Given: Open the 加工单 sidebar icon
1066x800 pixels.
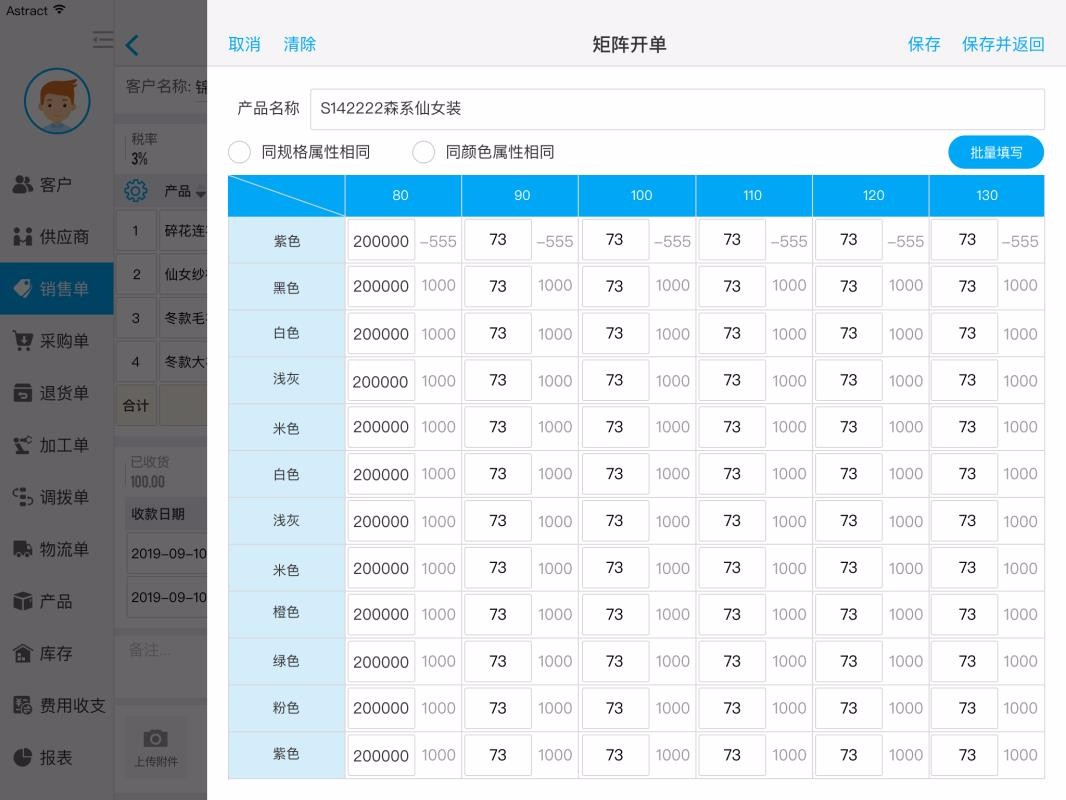Looking at the screenshot, I should (22, 445).
